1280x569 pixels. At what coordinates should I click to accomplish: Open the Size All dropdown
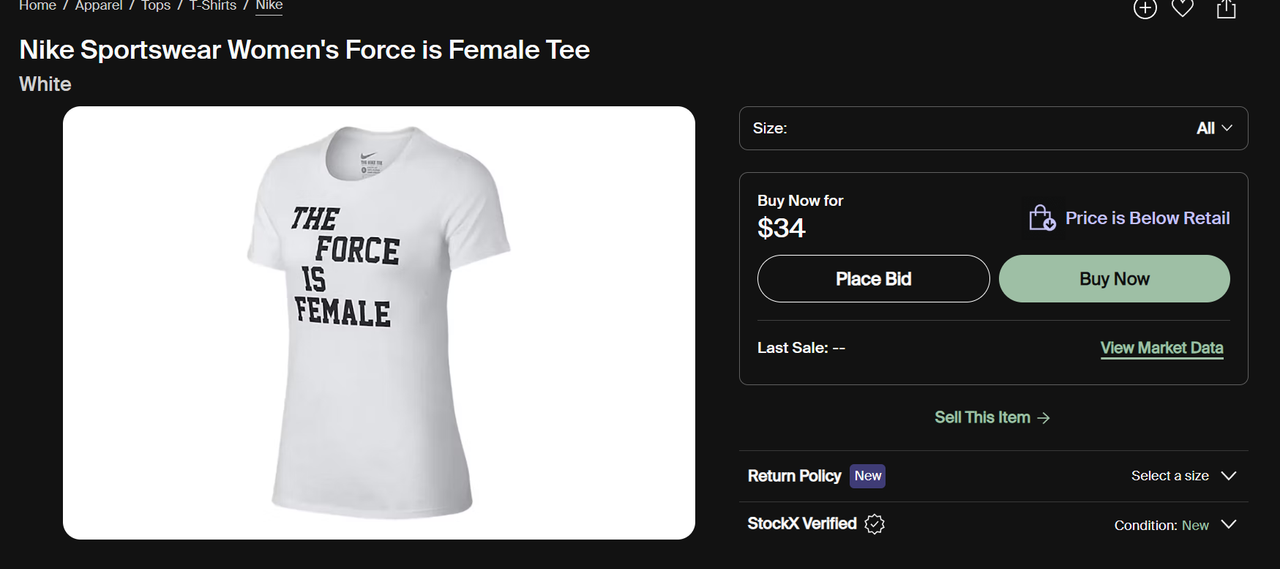(x=1214, y=128)
